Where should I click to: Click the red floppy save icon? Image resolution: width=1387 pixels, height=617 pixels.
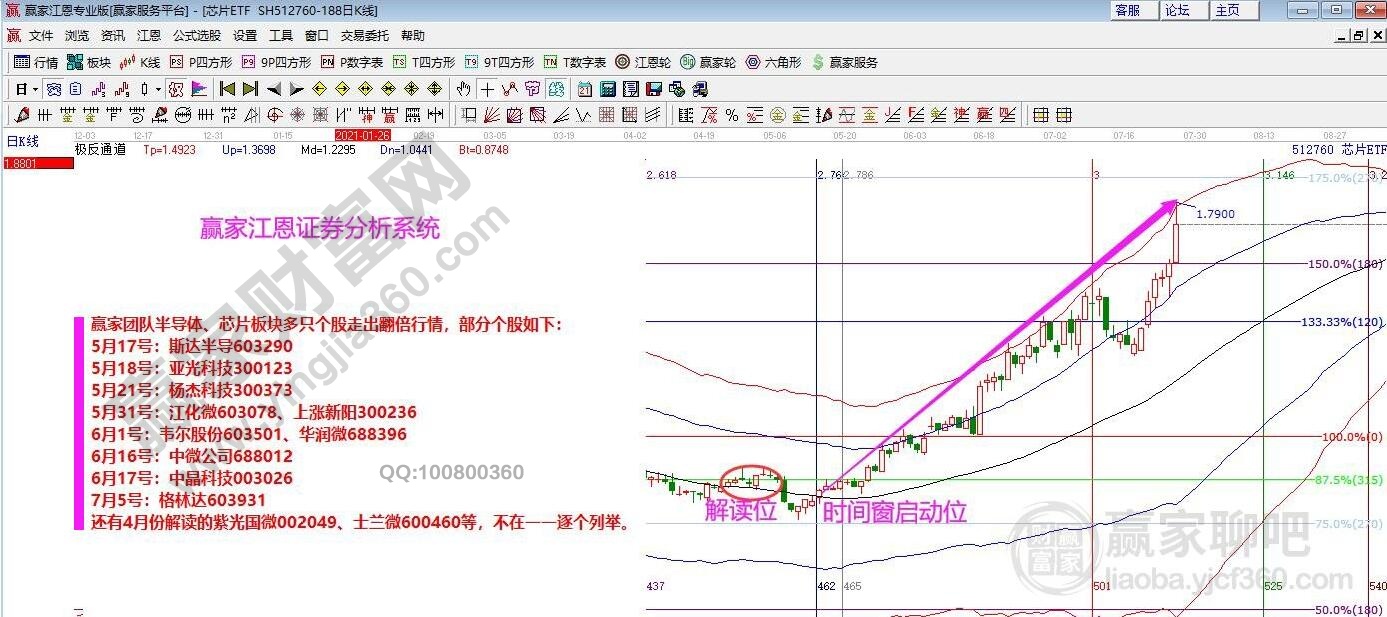[x=655, y=89]
